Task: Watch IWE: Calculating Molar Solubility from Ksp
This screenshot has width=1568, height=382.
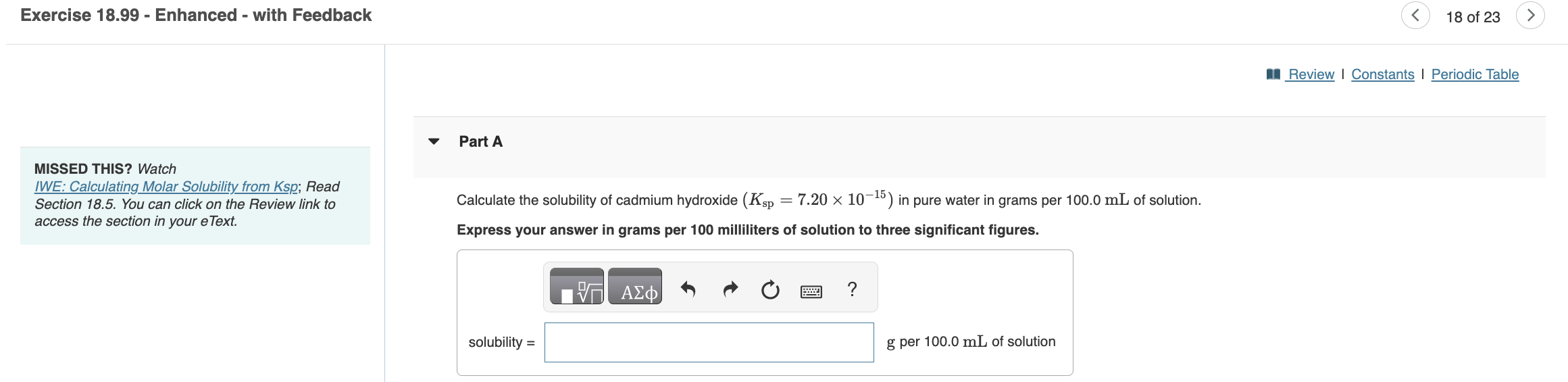Action: point(166,187)
